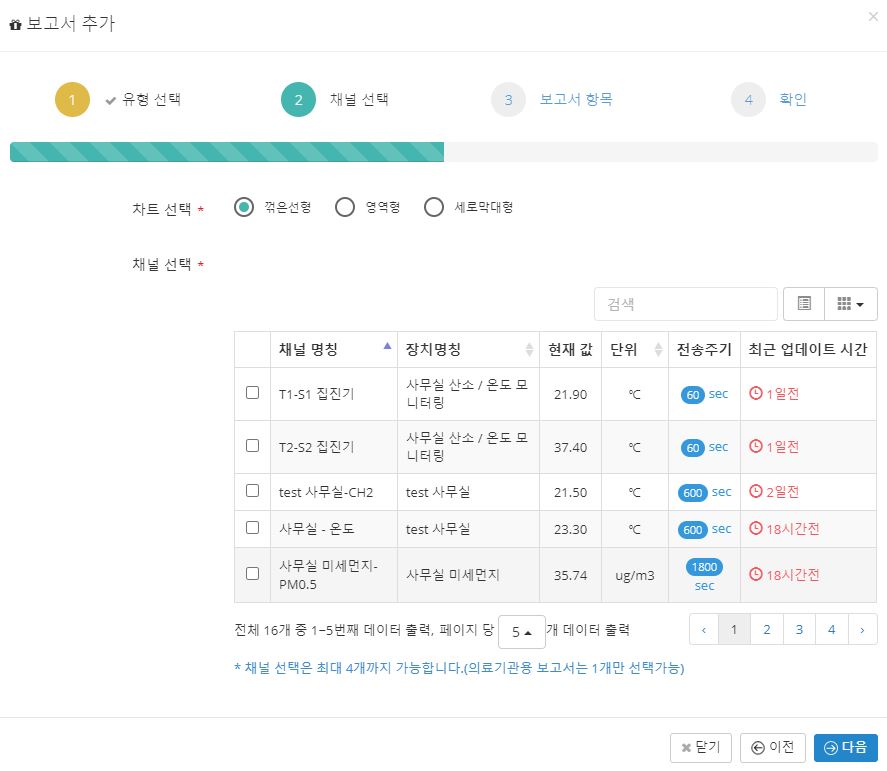
Task: Select pagination page 1
Action: tap(734, 630)
